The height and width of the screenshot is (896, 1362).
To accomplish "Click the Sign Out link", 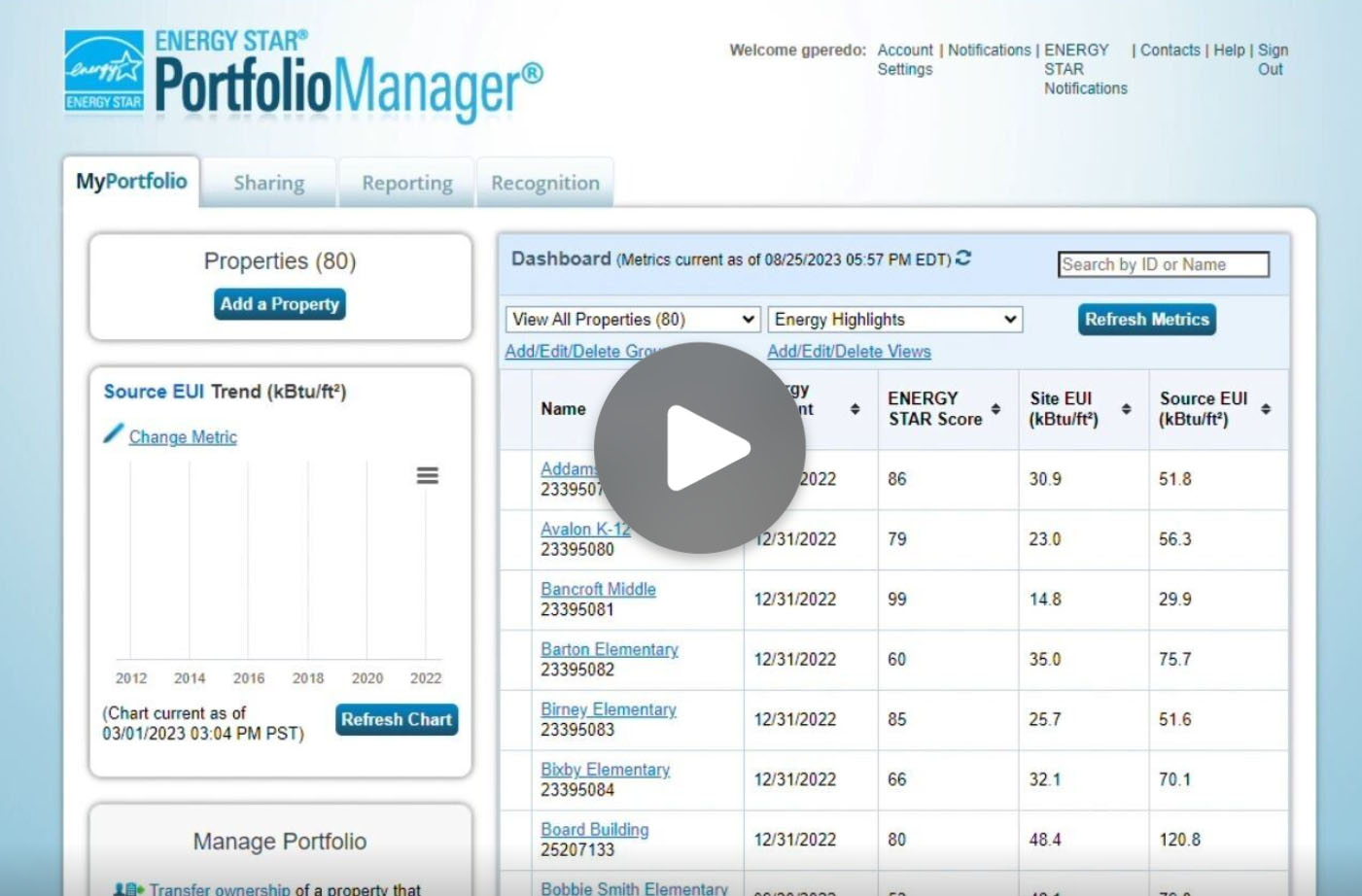I will [x=1272, y=59].
